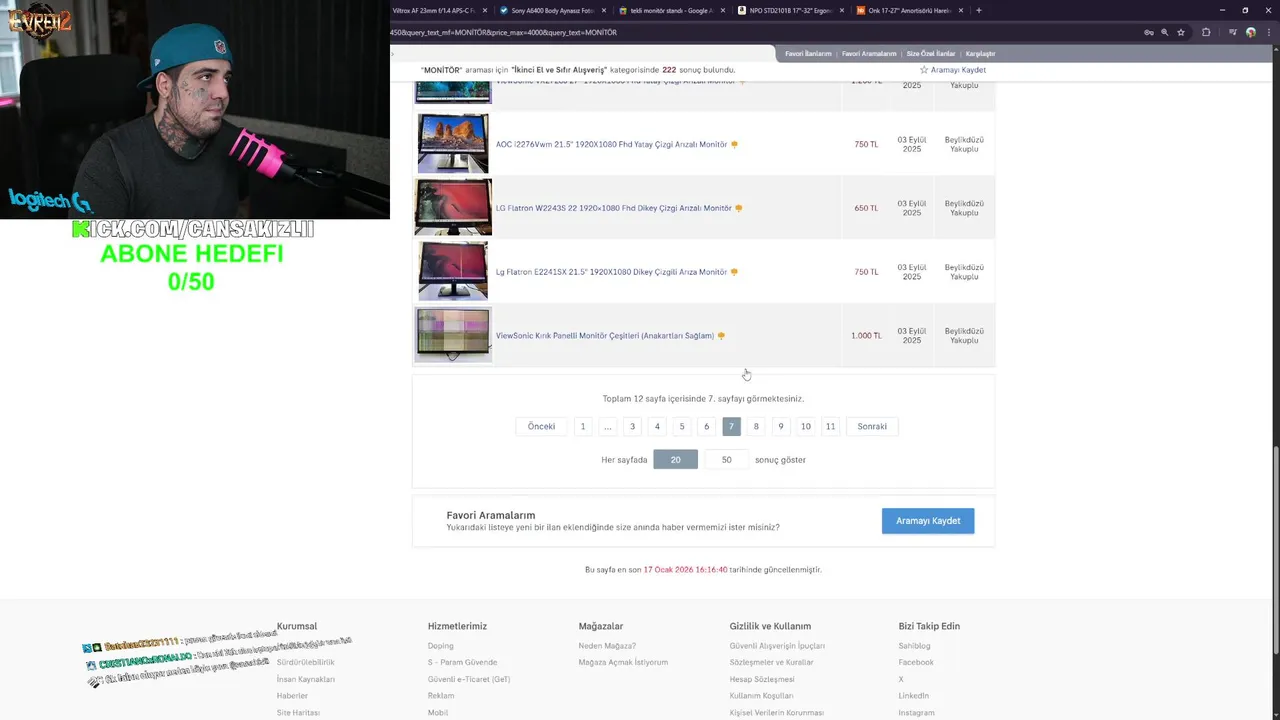
Task: Open Size Özel İlanlar menu item
Action: [x=931, y=53]
